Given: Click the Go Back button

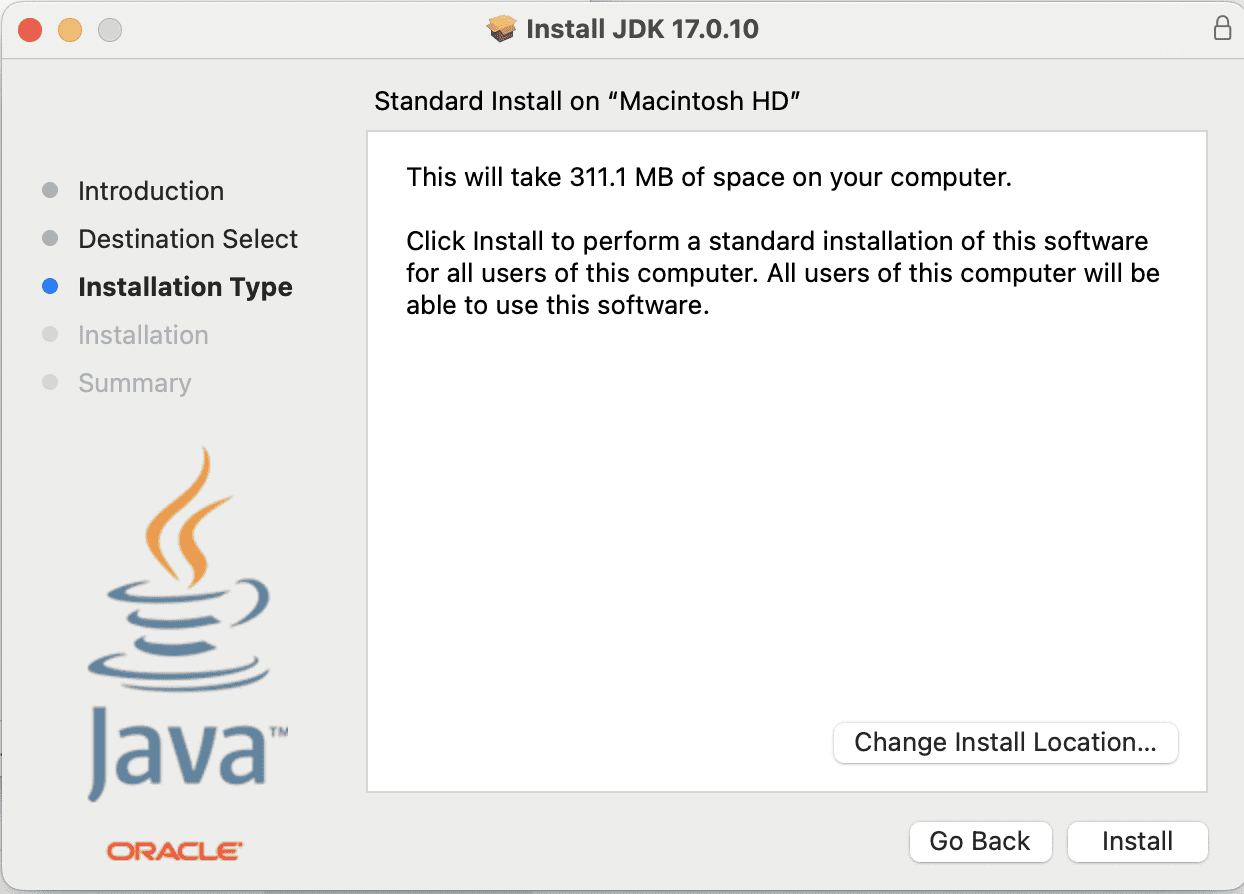Looking at the screenshot, I should coord(980,841).
